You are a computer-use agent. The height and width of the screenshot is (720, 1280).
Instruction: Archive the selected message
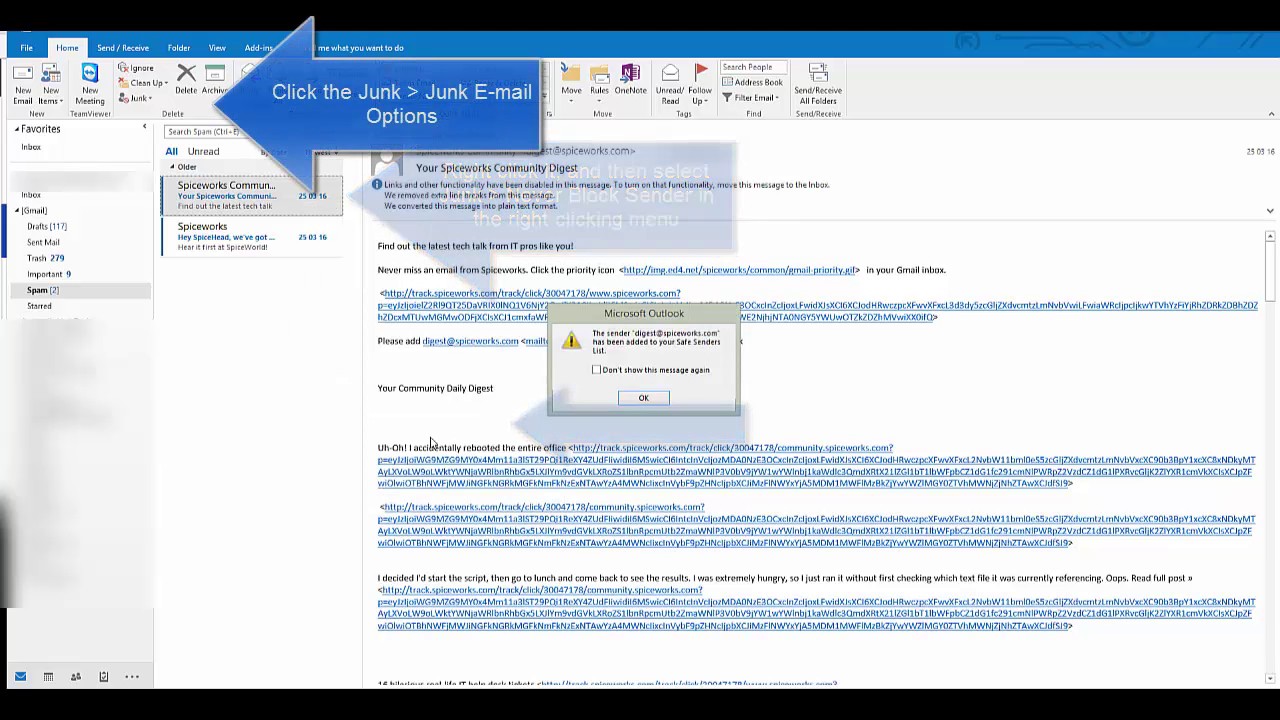pos(214,81)
